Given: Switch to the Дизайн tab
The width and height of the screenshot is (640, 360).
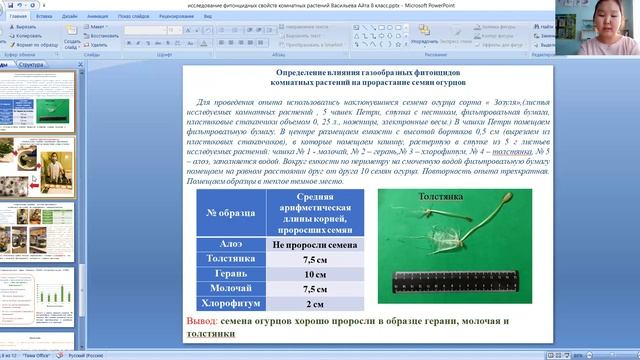Looking at the screenshot, I should pos(70,16).
